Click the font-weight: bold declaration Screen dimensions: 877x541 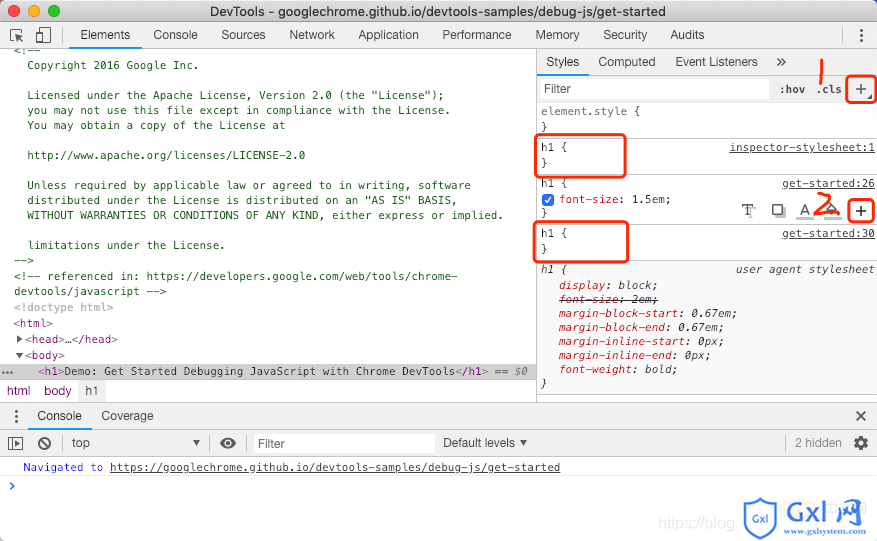(618, 369)
